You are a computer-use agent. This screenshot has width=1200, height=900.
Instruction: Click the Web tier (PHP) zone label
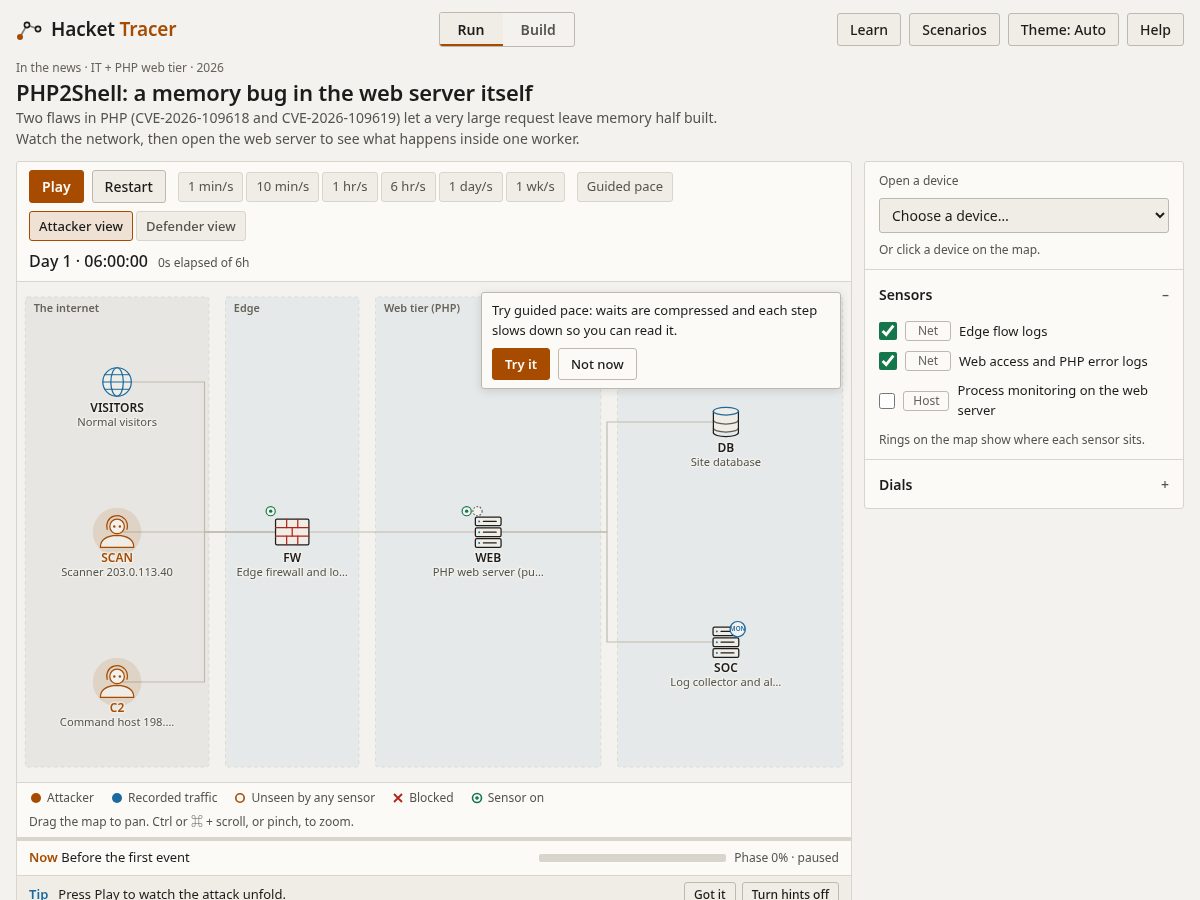422,308
